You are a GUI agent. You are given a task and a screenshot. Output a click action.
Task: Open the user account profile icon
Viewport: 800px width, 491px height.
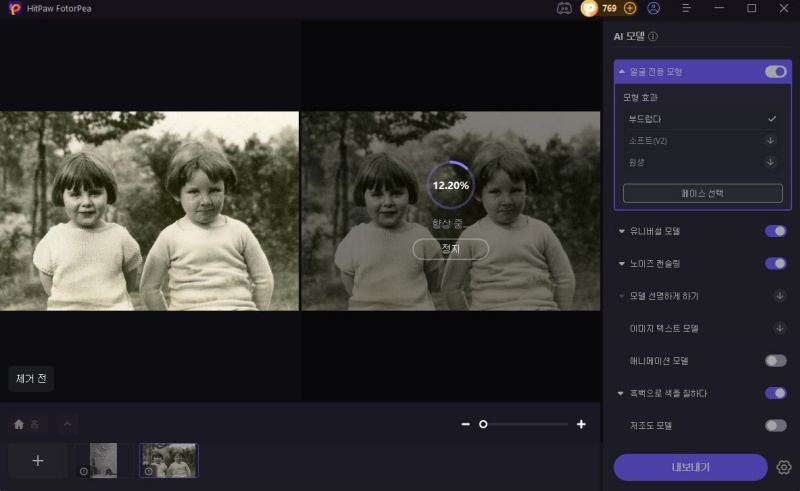pyautogui.click(x=653, y=8)
